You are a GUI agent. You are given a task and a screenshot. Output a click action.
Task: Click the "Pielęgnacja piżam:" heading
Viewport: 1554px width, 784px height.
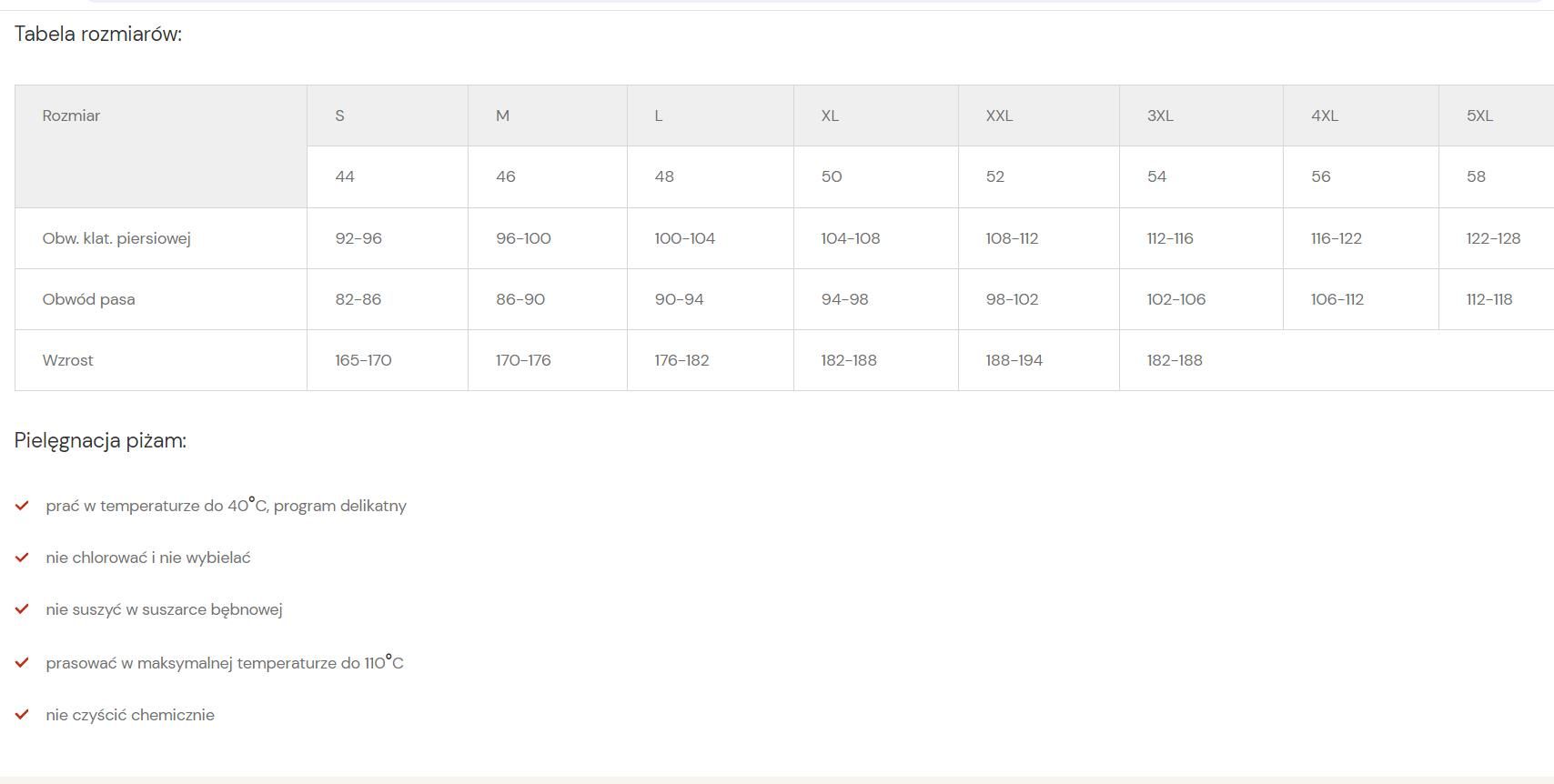100,441
